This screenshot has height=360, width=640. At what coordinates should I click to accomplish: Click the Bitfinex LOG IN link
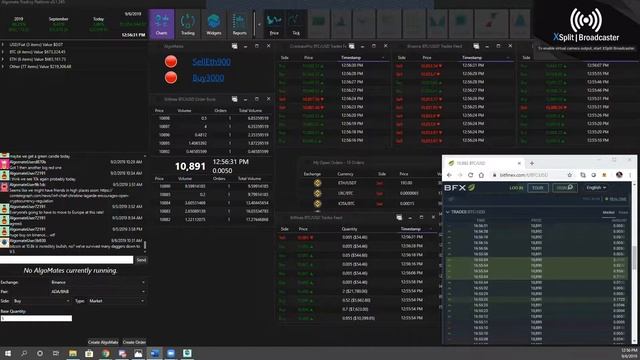(x=516, y=188)
